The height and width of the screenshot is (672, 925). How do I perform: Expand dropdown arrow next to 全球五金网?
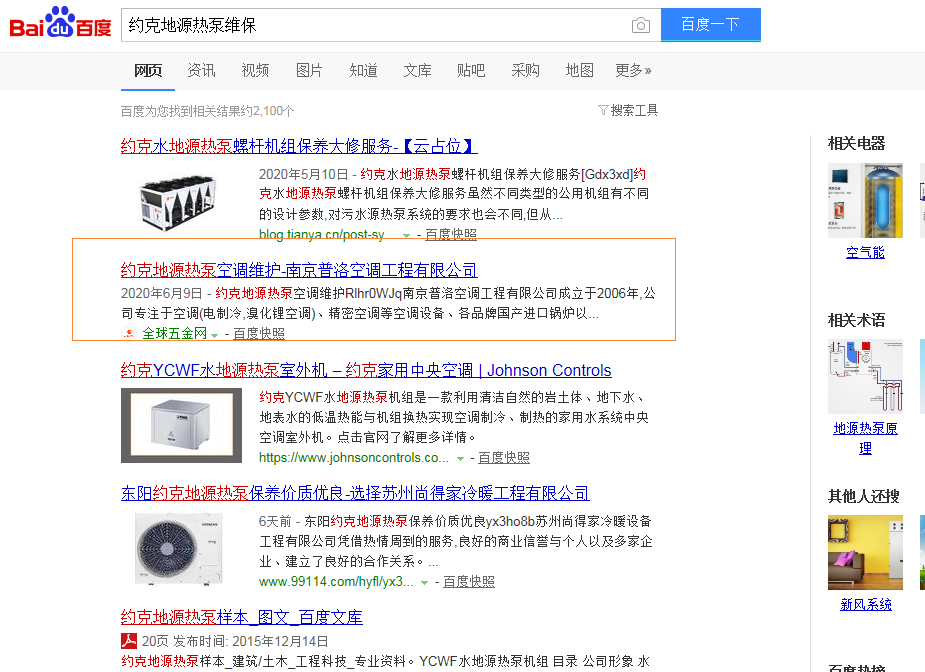pyautogui.click(x=215, y=335)
